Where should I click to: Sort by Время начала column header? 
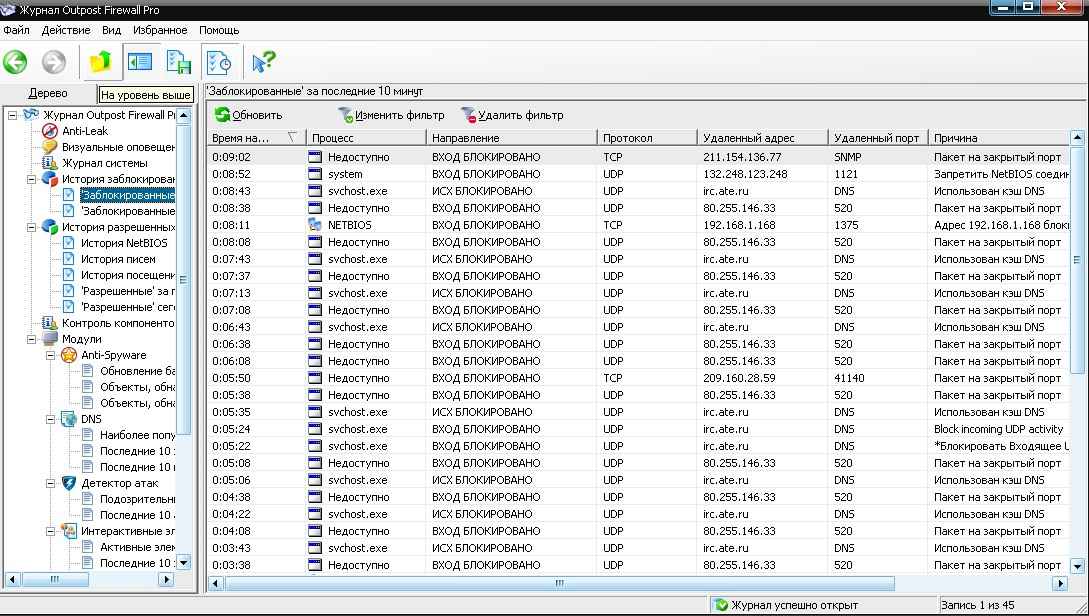coord(257,138)
